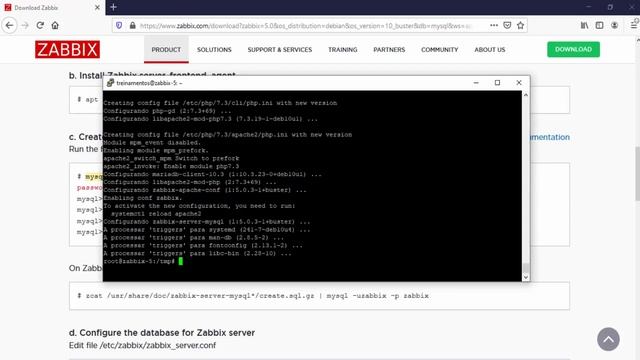Click the zcat create.sql.gz command box
The image size is (640, 360).
[319, 296]
